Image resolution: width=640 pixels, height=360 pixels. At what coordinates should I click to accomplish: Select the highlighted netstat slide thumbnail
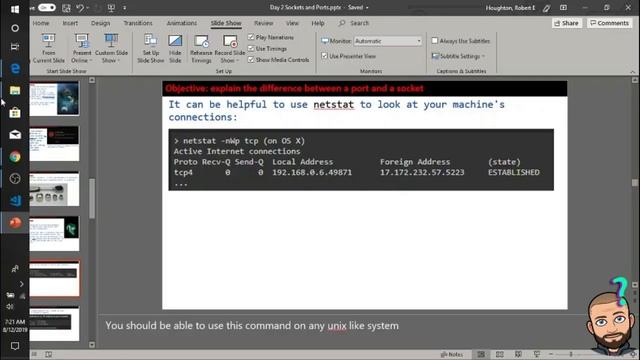point(54,278)
